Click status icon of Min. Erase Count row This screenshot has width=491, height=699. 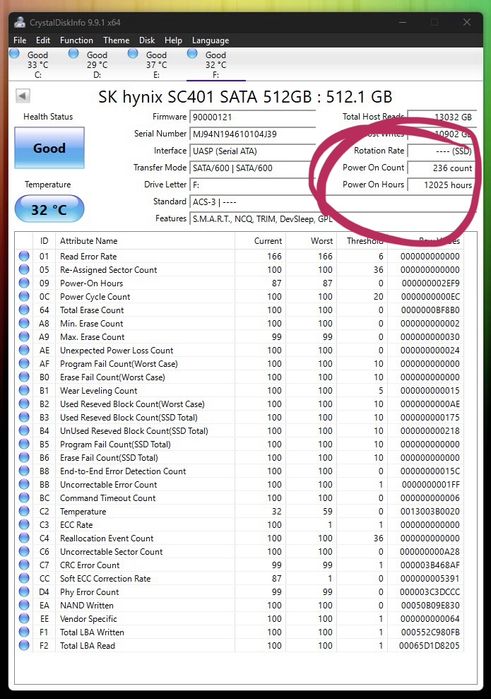click(24, 323)
